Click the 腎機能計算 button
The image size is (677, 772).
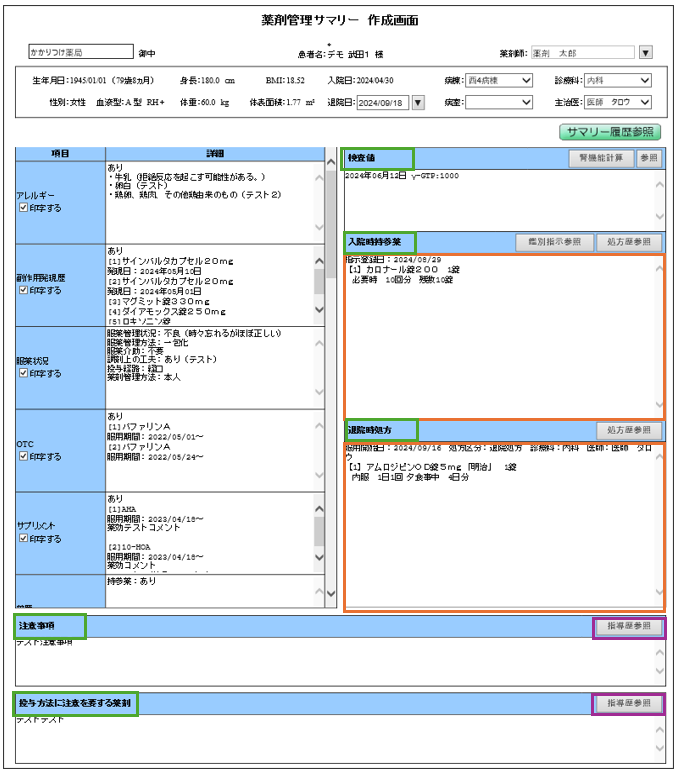pos(600,158)
